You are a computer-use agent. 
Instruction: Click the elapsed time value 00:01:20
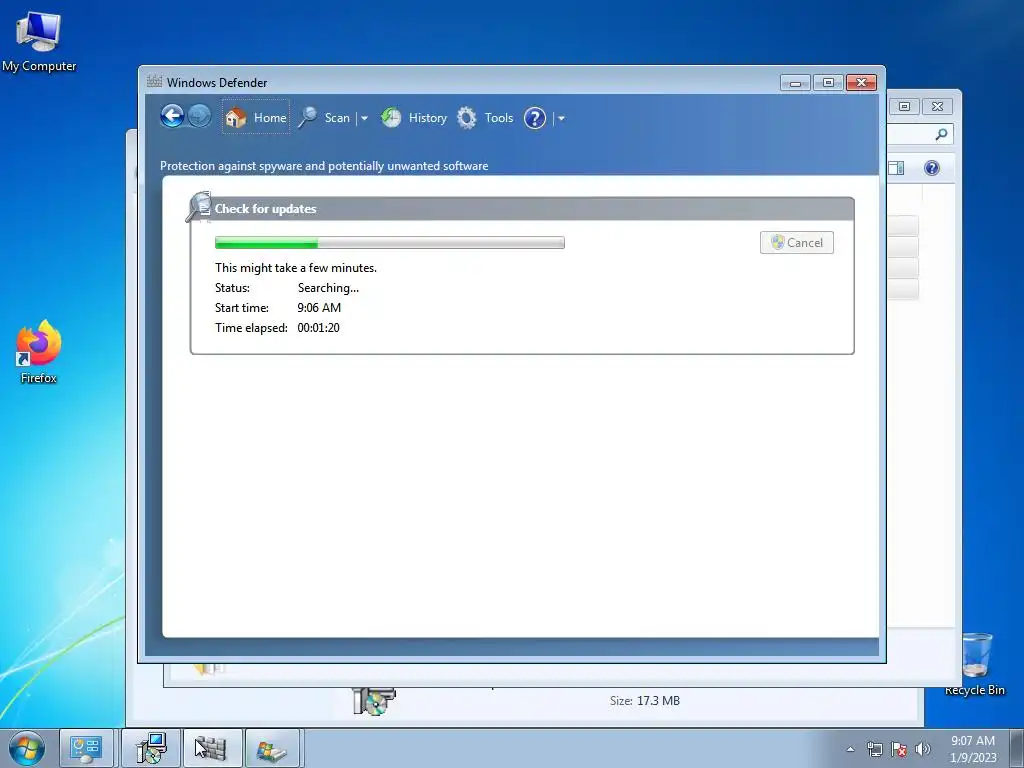coord(319,328)
